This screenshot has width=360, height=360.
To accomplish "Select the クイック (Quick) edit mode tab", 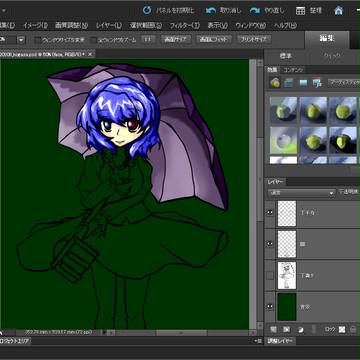I will tap(332, 56).
